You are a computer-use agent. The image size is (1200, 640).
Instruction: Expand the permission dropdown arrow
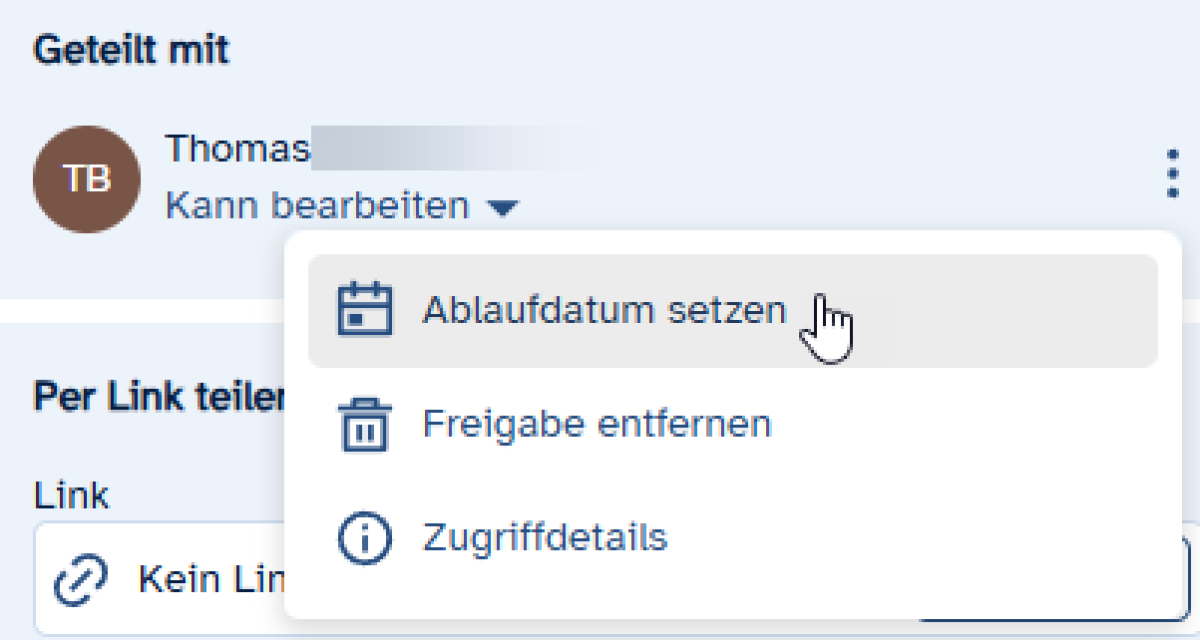point(503,208)
